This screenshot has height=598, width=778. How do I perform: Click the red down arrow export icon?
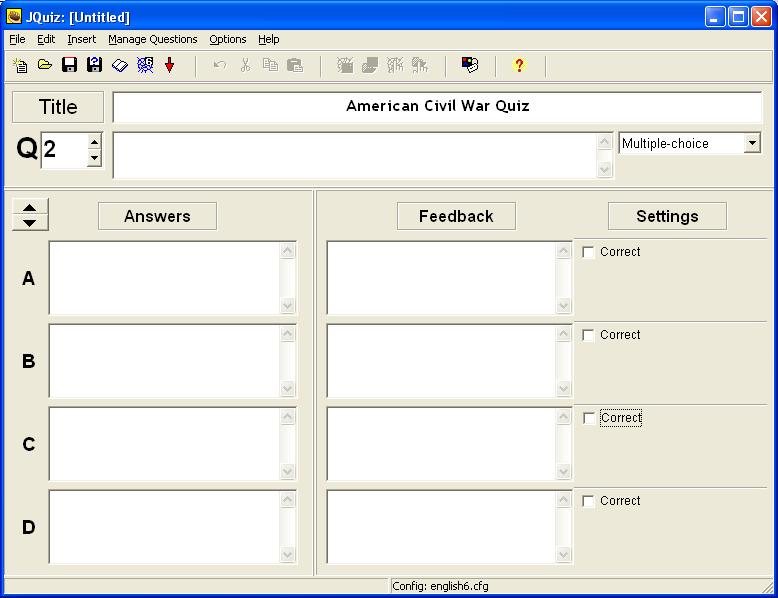point(170,65)
